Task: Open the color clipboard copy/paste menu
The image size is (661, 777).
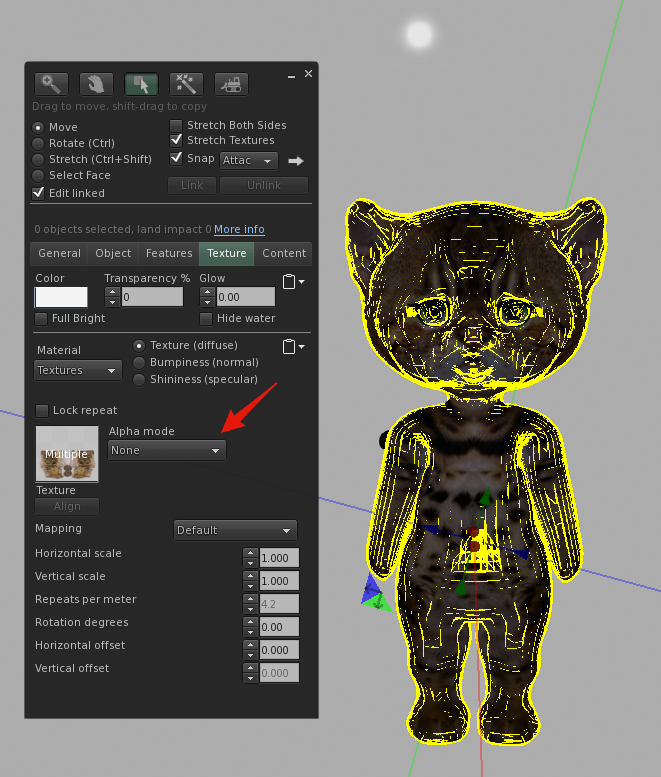Action: pyautogui.click(x=293, y=281)
